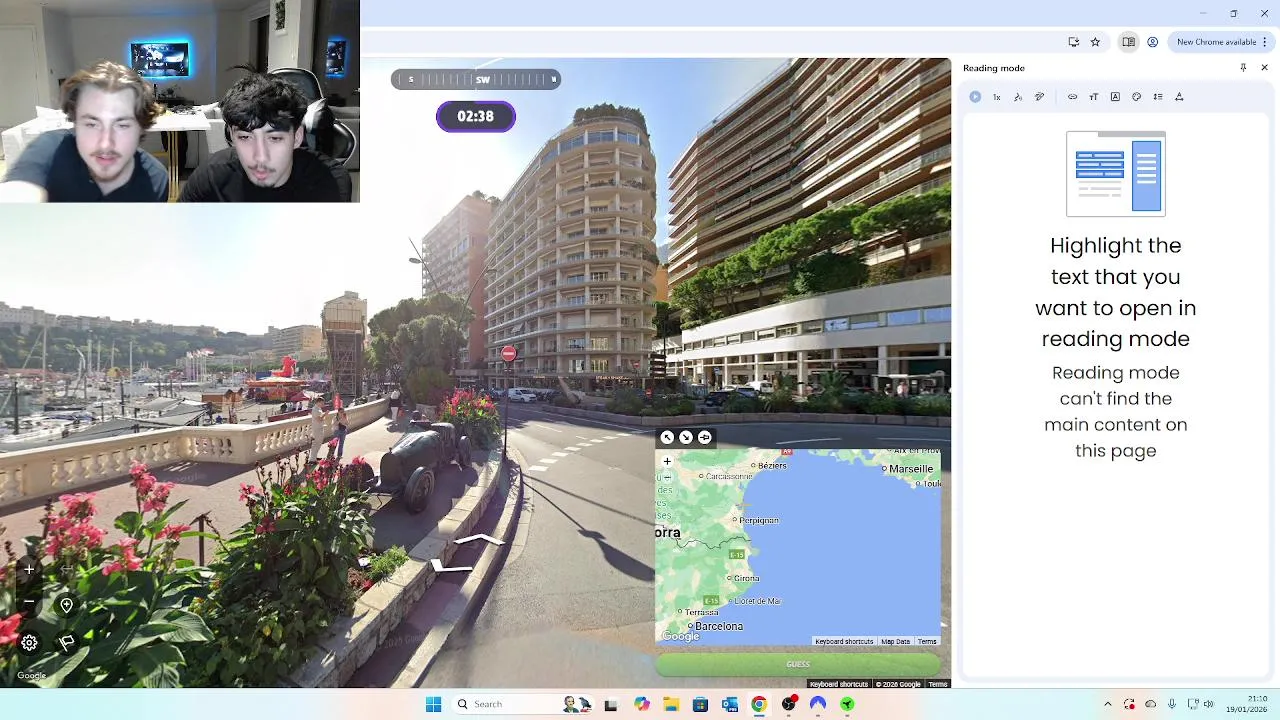This screenshot has width=1280, height=720.
Task: Open Copilot from the taskbar
Action: tap(641, 704)
